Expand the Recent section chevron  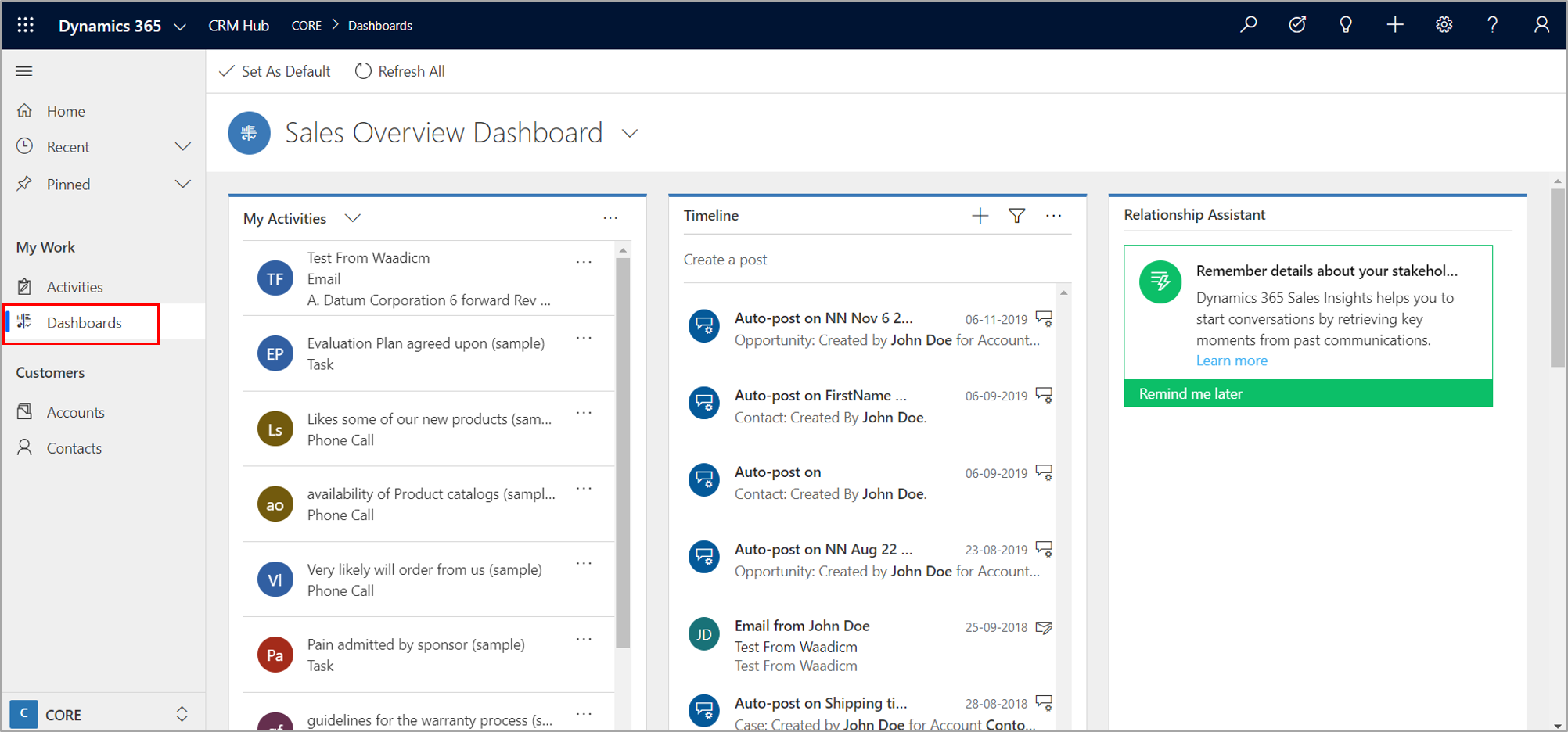click(182, 147)
